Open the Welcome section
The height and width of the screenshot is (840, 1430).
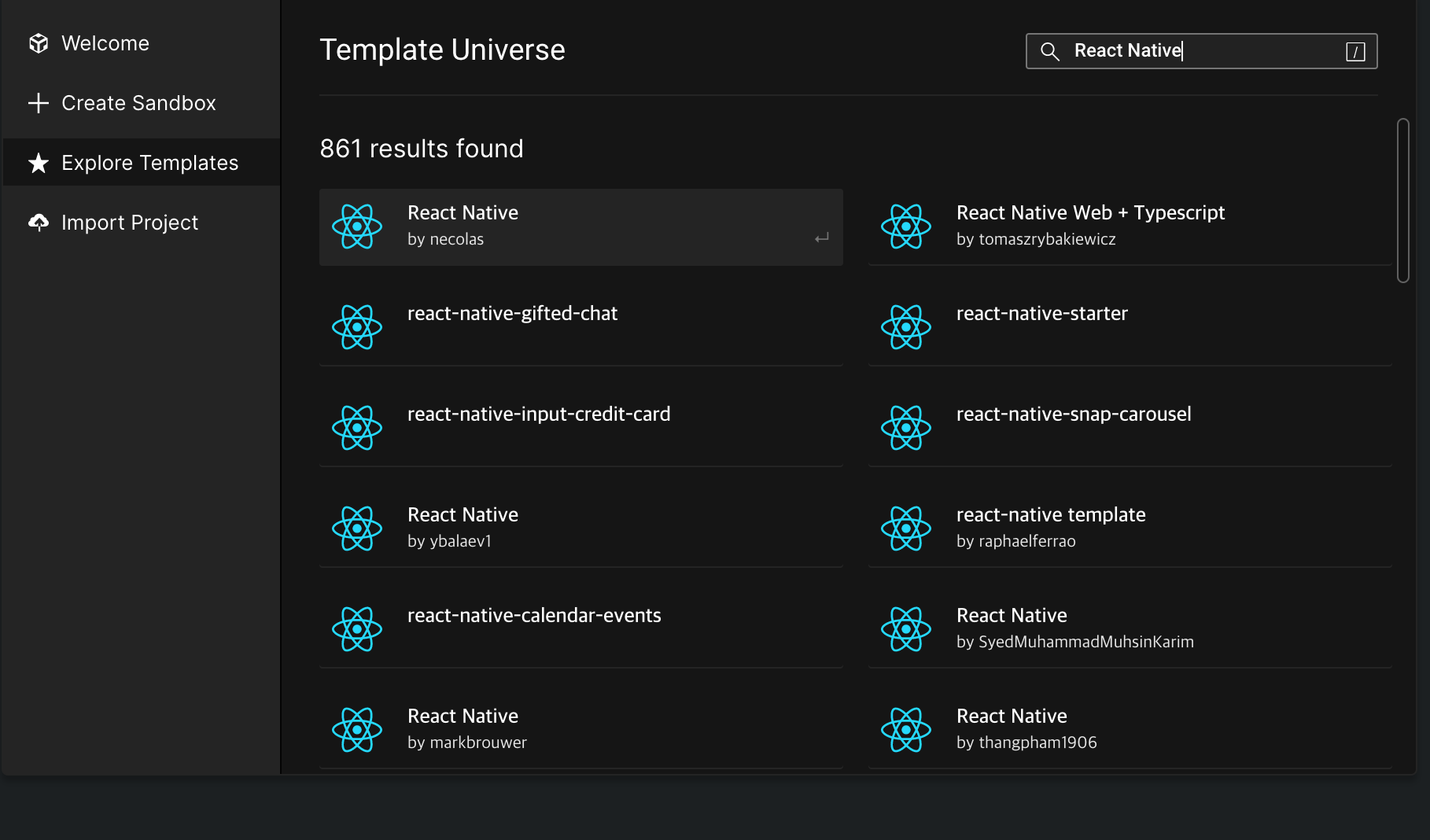tap(142, 43)
